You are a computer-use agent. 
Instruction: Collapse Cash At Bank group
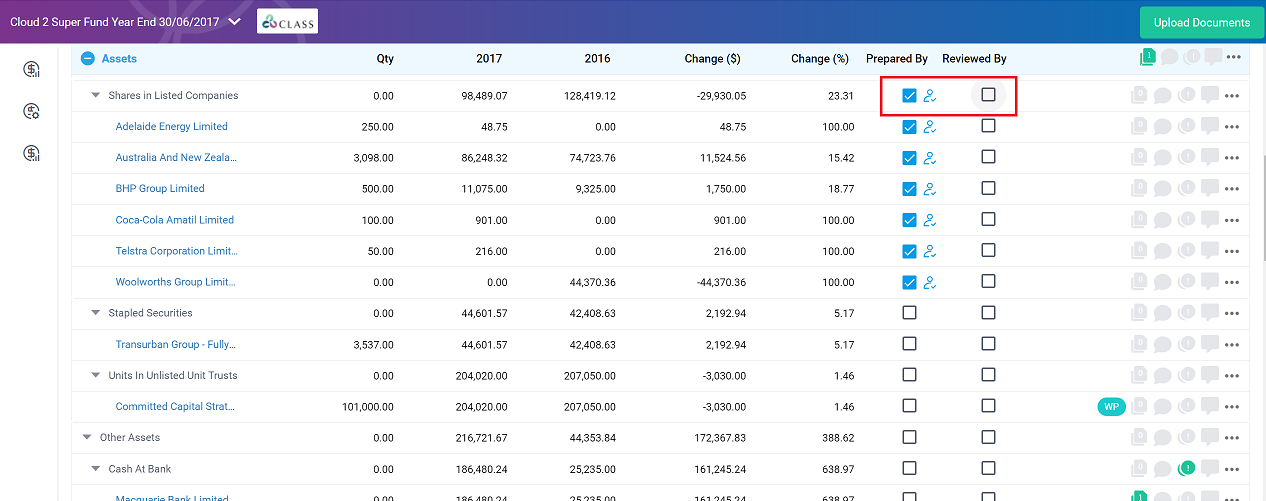[x=96, y=469]
